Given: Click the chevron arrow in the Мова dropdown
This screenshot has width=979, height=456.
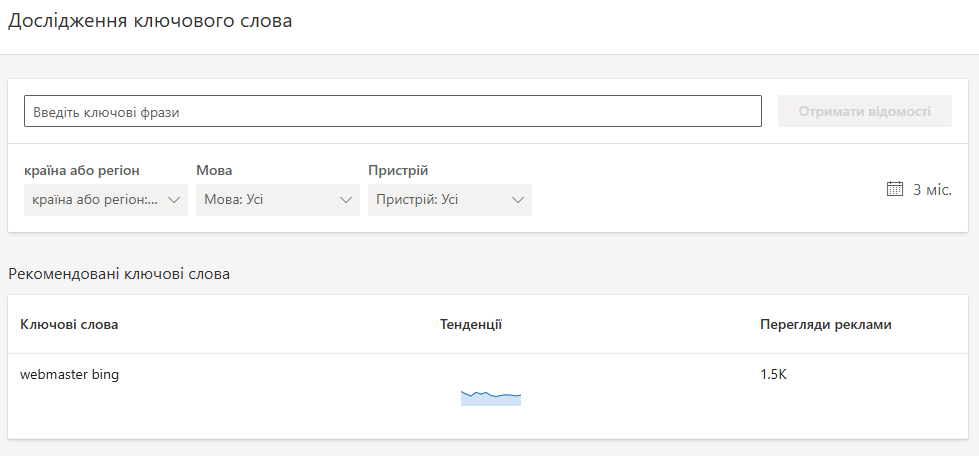Looking at the screenshot, I should 346,200.
